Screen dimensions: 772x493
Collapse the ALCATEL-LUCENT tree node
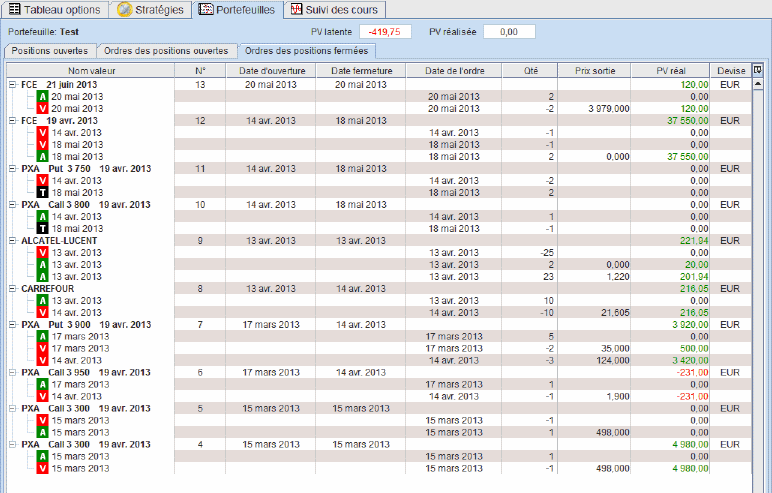(x=12, y=241)
